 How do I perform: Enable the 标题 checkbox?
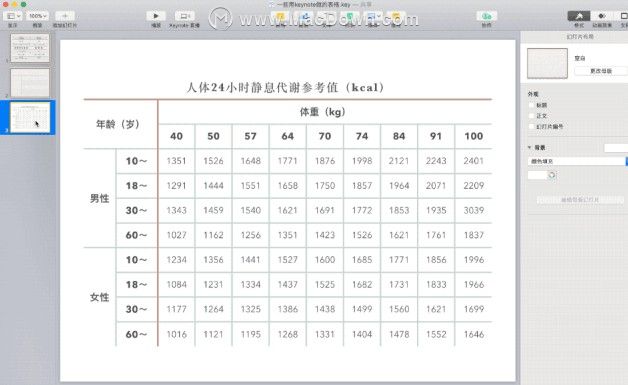(531, 105)
